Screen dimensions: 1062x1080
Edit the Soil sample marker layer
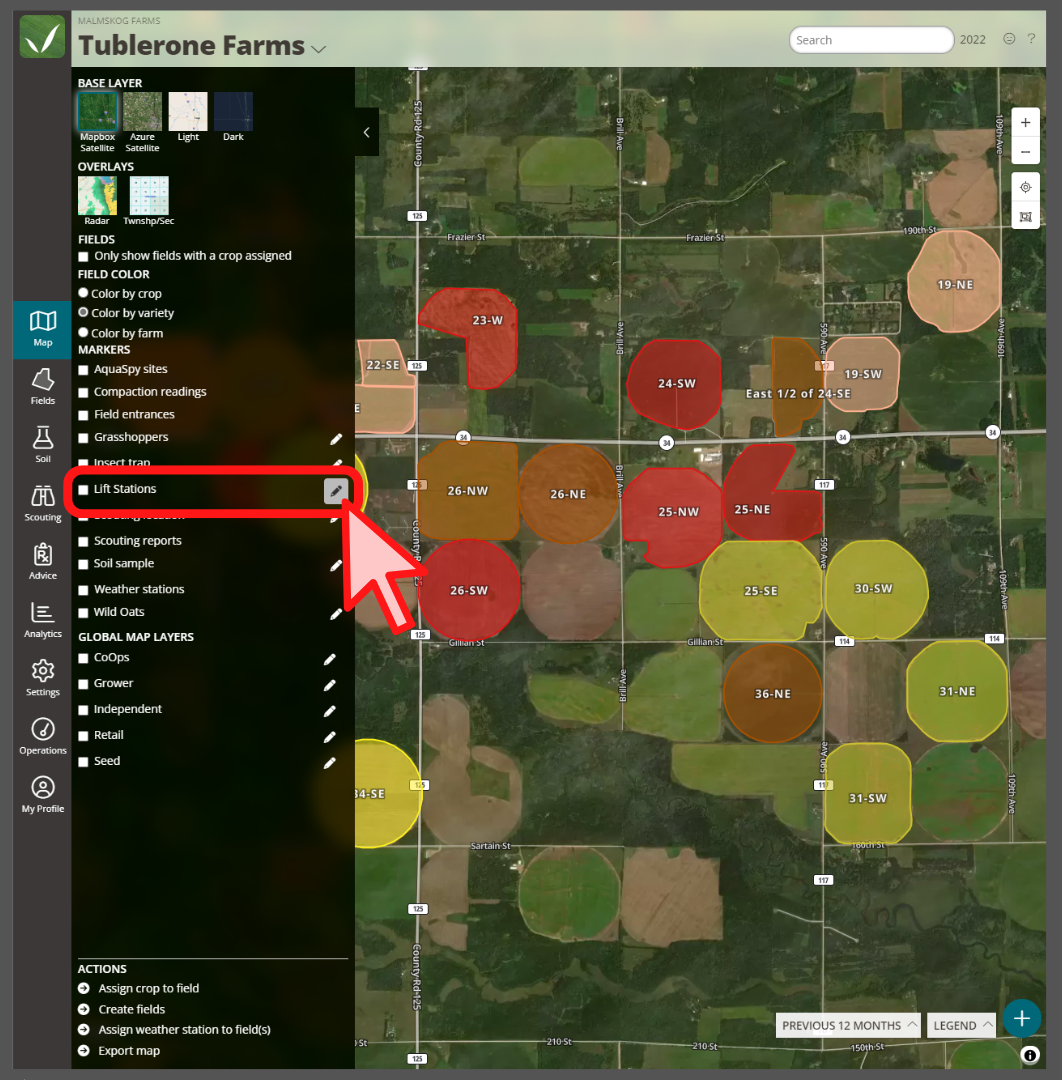pyautogui.click(x=335, y=565)
